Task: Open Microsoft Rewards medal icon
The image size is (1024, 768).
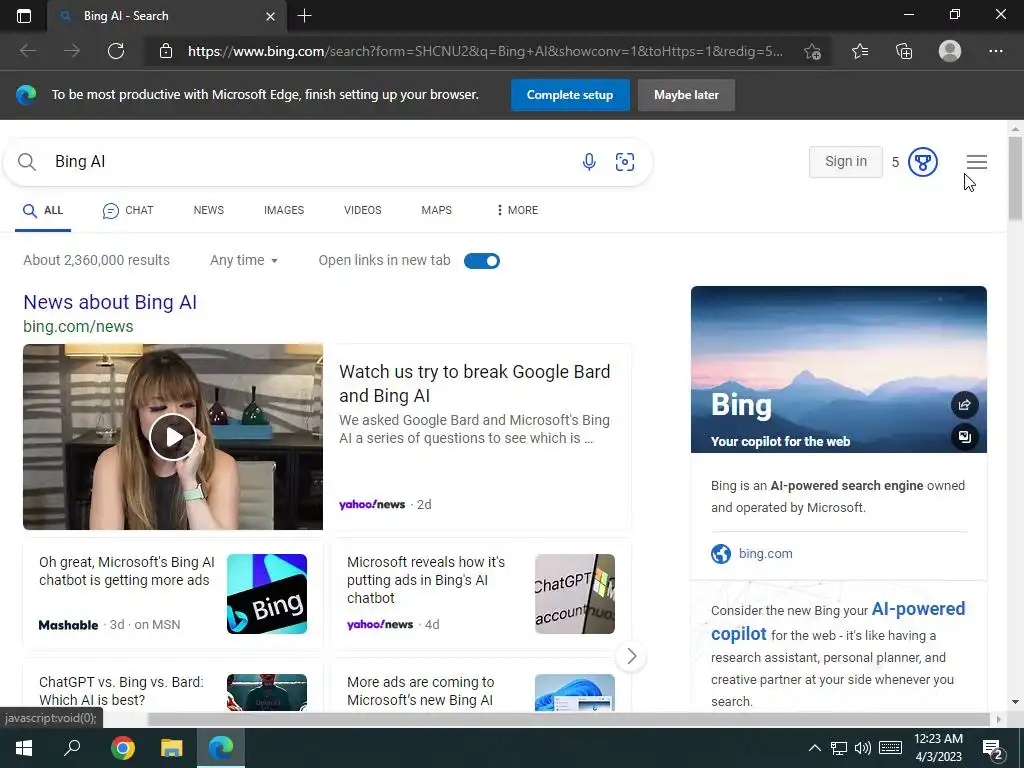Action: 923,162
